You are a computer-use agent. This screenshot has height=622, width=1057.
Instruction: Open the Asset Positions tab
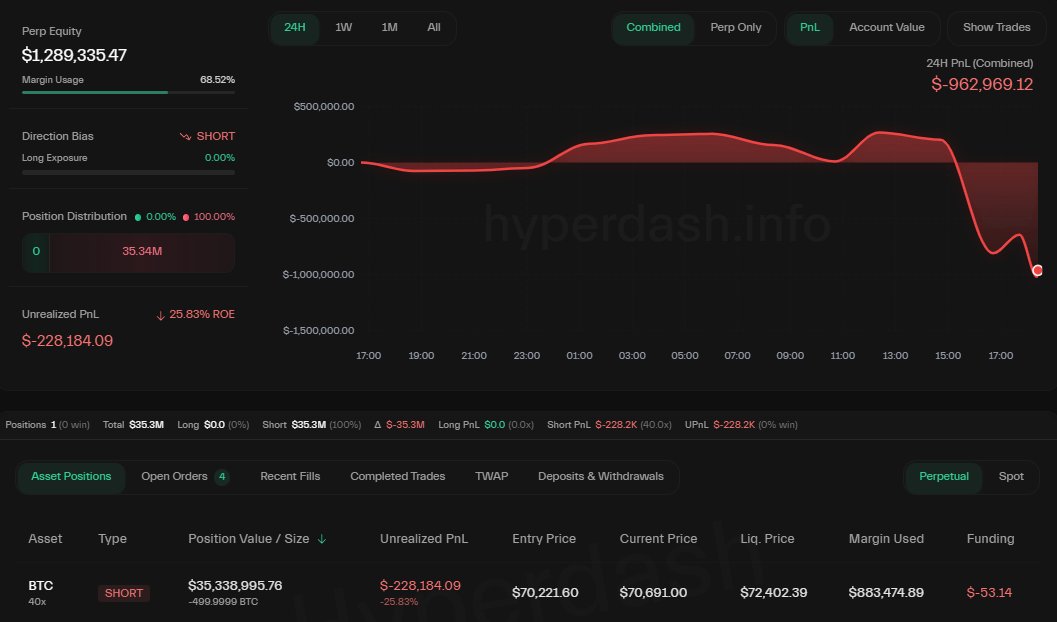click(x=71, y=476)
